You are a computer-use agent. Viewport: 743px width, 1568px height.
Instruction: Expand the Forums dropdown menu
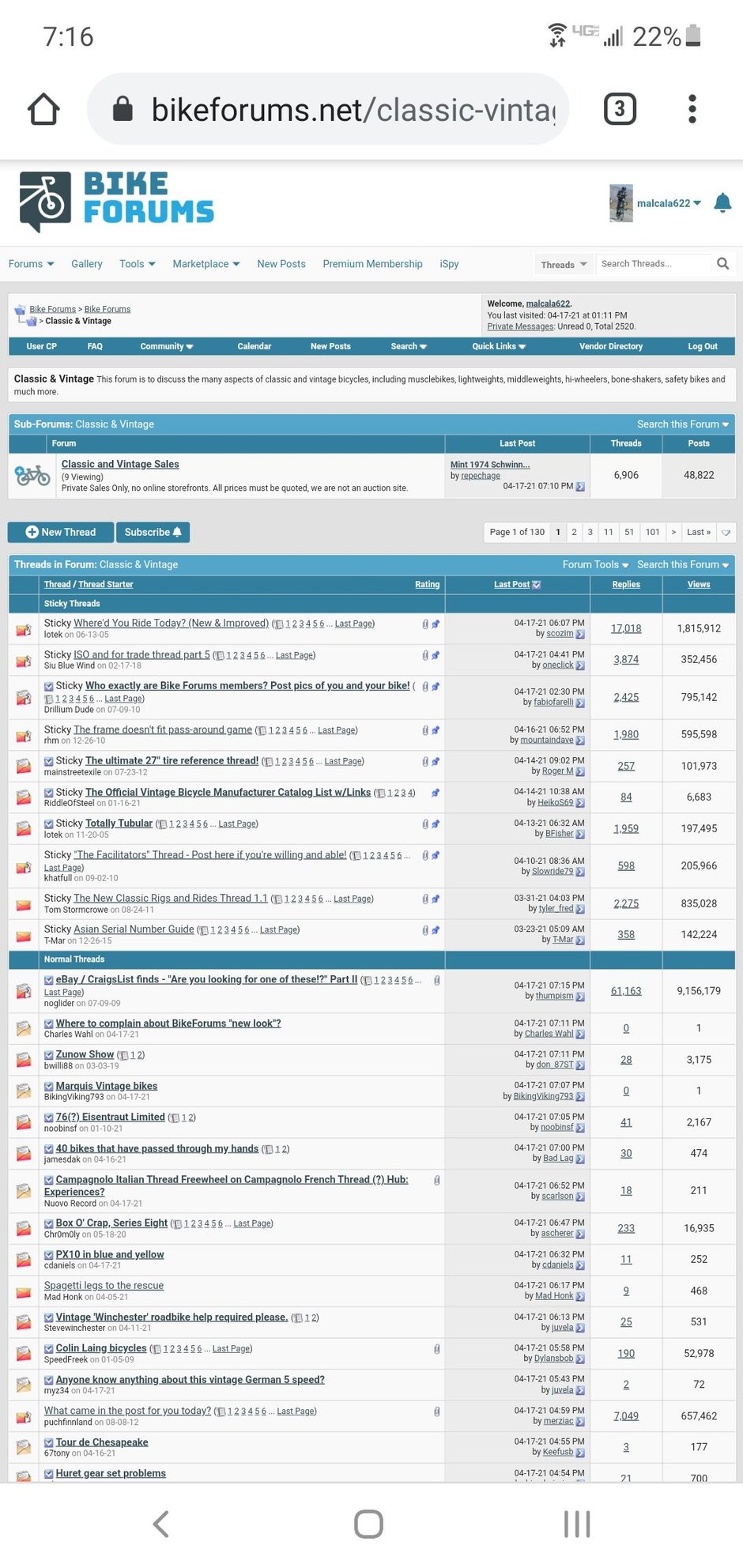pos(32,264)
